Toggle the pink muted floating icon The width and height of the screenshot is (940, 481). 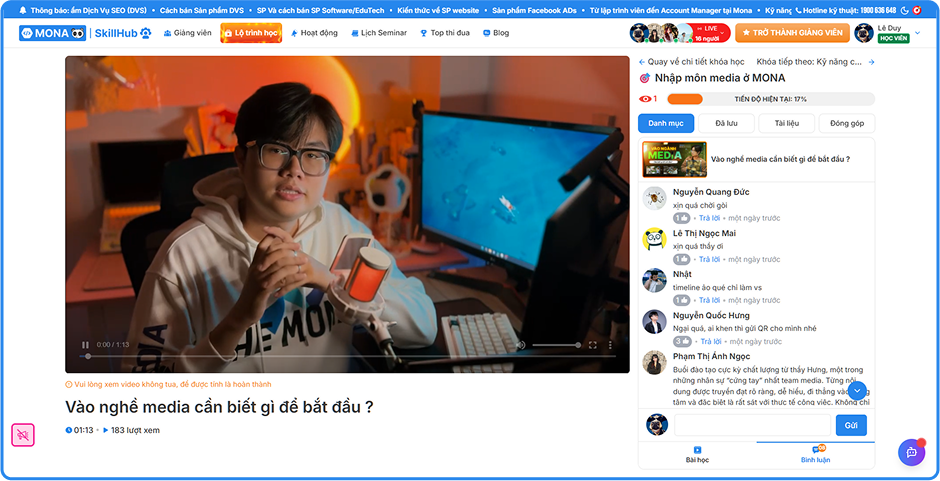coord(23,435)
